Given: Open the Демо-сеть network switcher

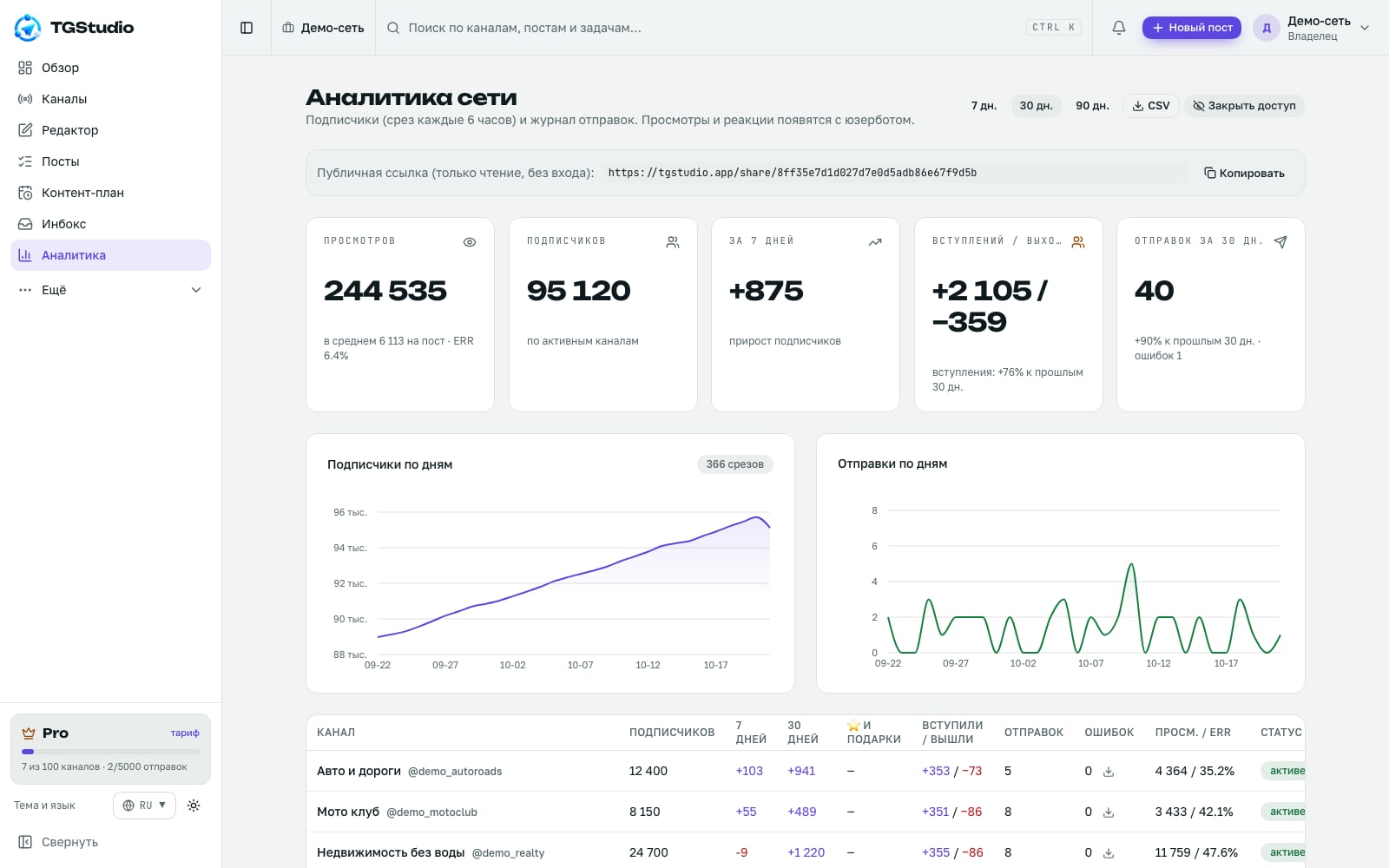Looking at the screenshot, I should pos(323,28).
